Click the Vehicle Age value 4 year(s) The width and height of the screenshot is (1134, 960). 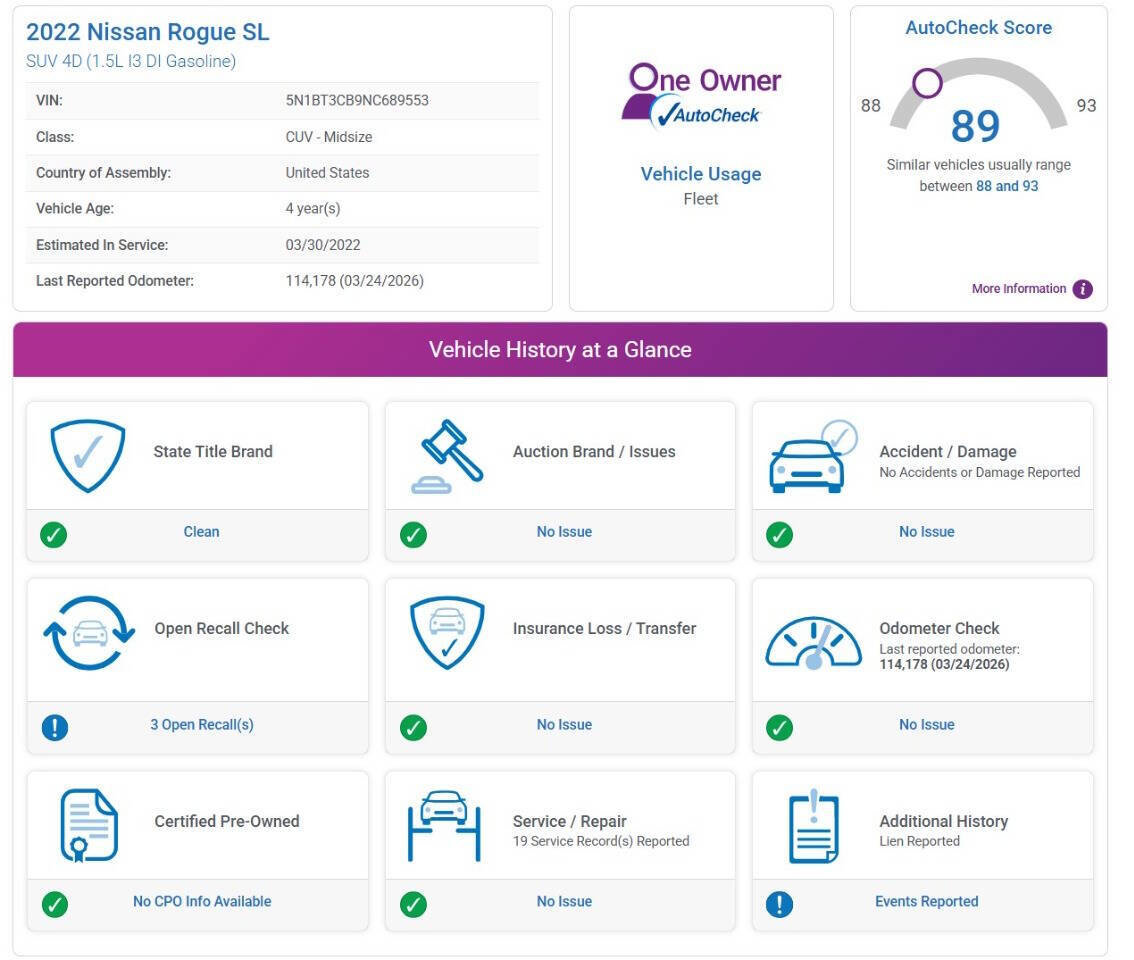click(x=312, y=209)
